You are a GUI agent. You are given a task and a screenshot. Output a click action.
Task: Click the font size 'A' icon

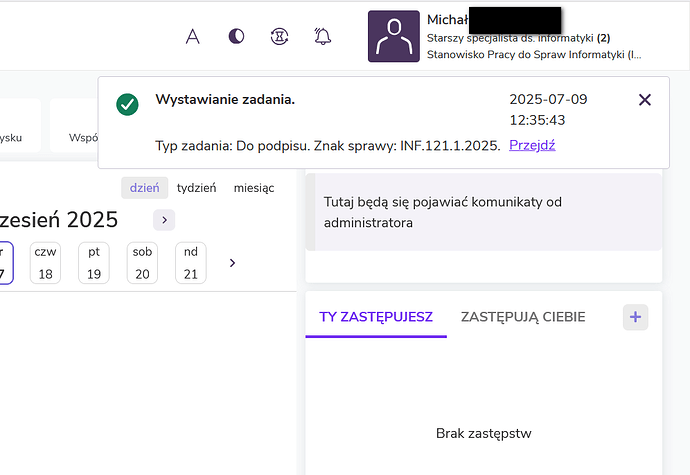coord(194,37)
